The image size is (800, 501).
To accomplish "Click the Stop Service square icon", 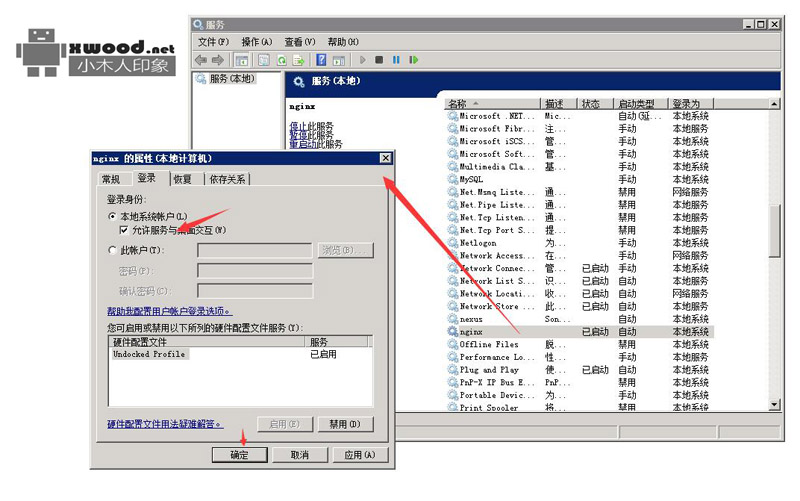I will point(379,60).
